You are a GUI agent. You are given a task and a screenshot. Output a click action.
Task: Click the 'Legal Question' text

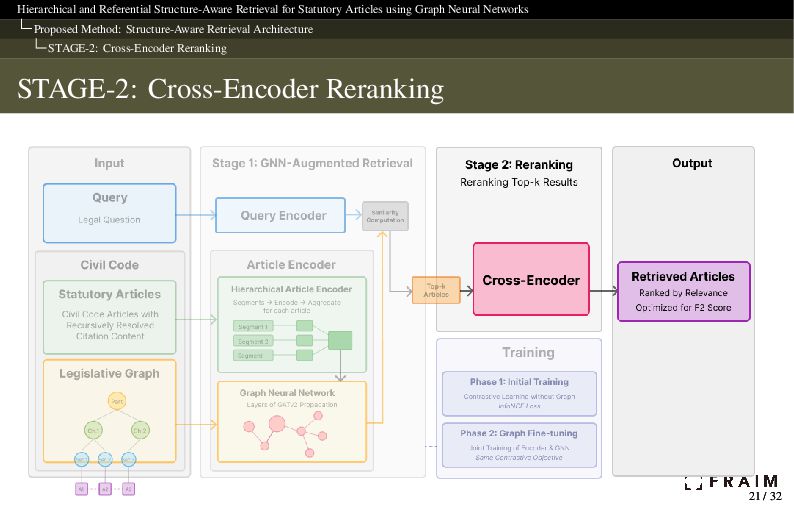pos(109,220)
